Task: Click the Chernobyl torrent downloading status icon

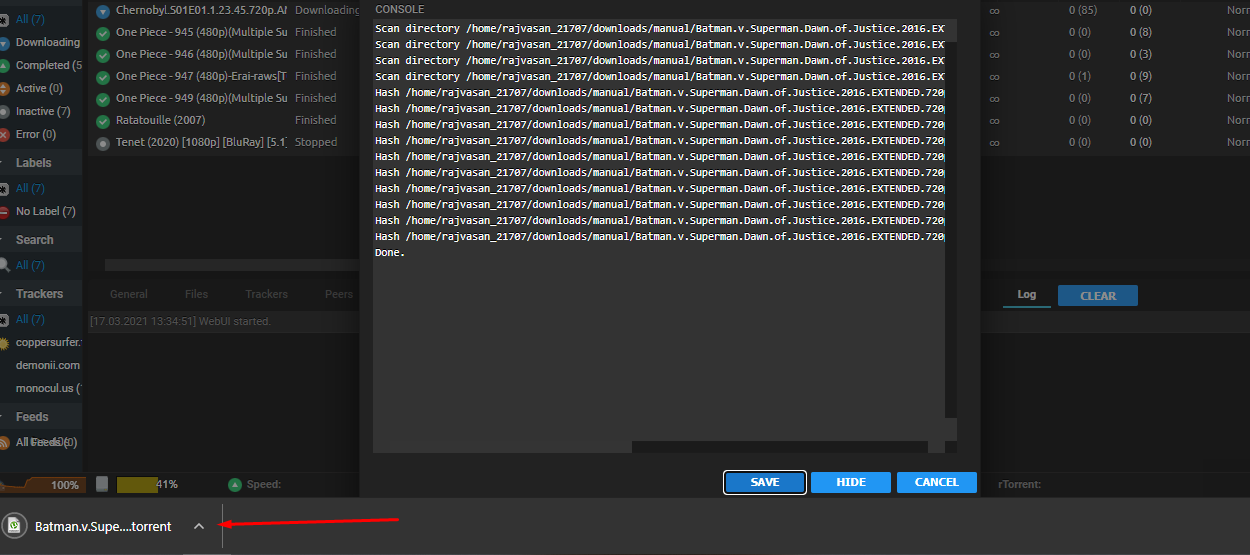Action: point(102,11)
